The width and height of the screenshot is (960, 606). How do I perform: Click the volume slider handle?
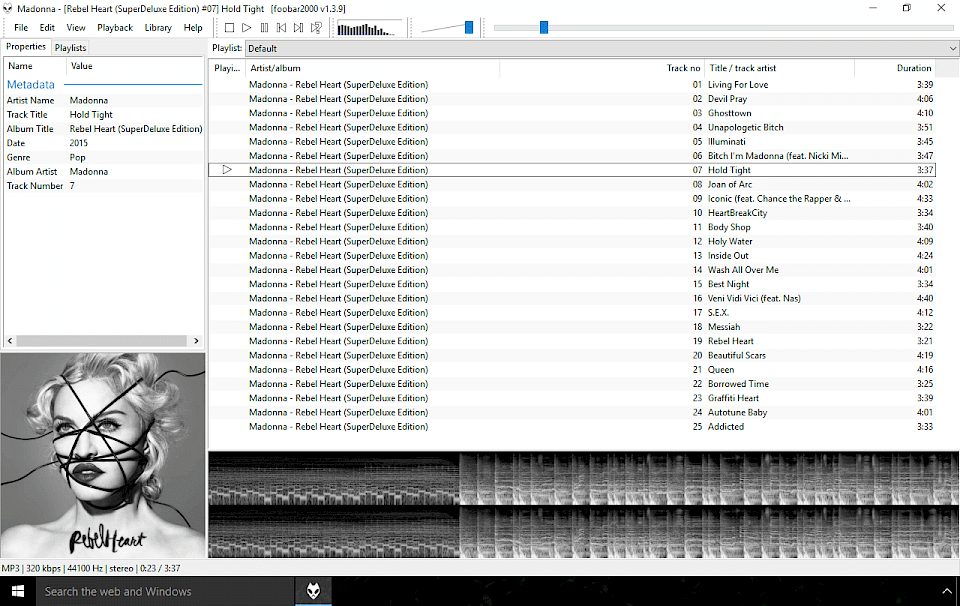pos(469,28)
